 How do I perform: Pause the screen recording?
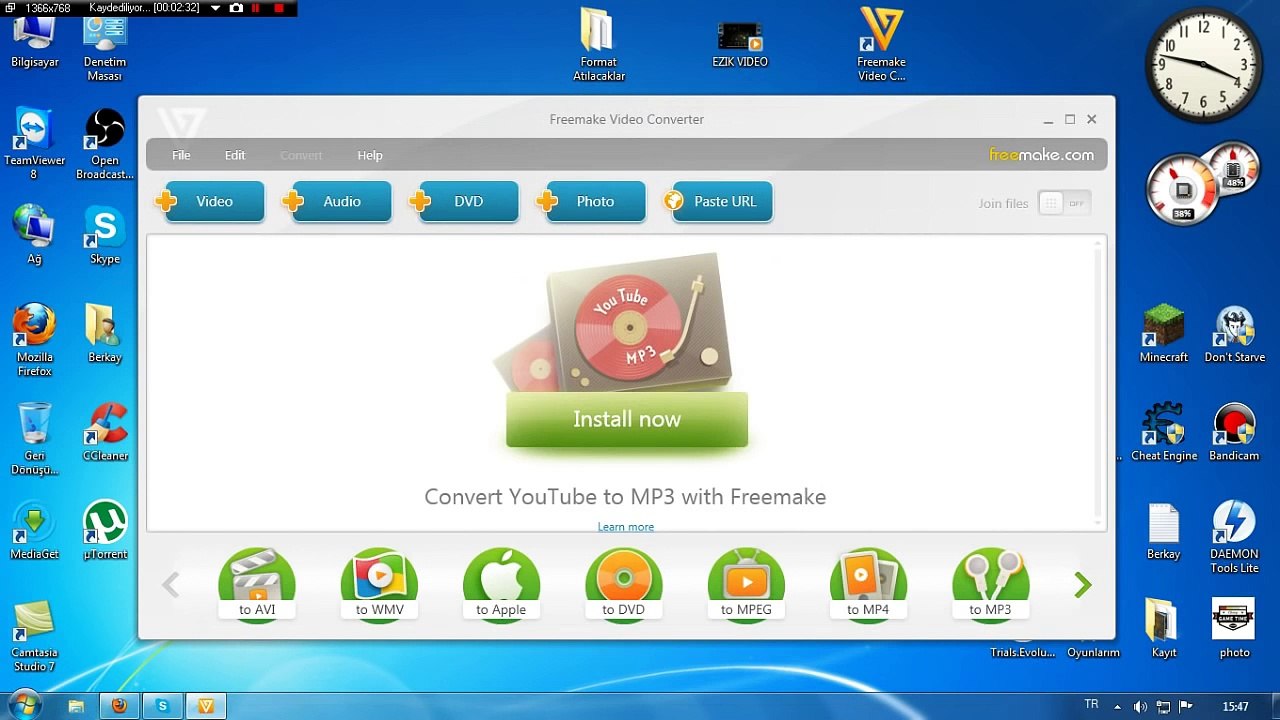(256, 8)
